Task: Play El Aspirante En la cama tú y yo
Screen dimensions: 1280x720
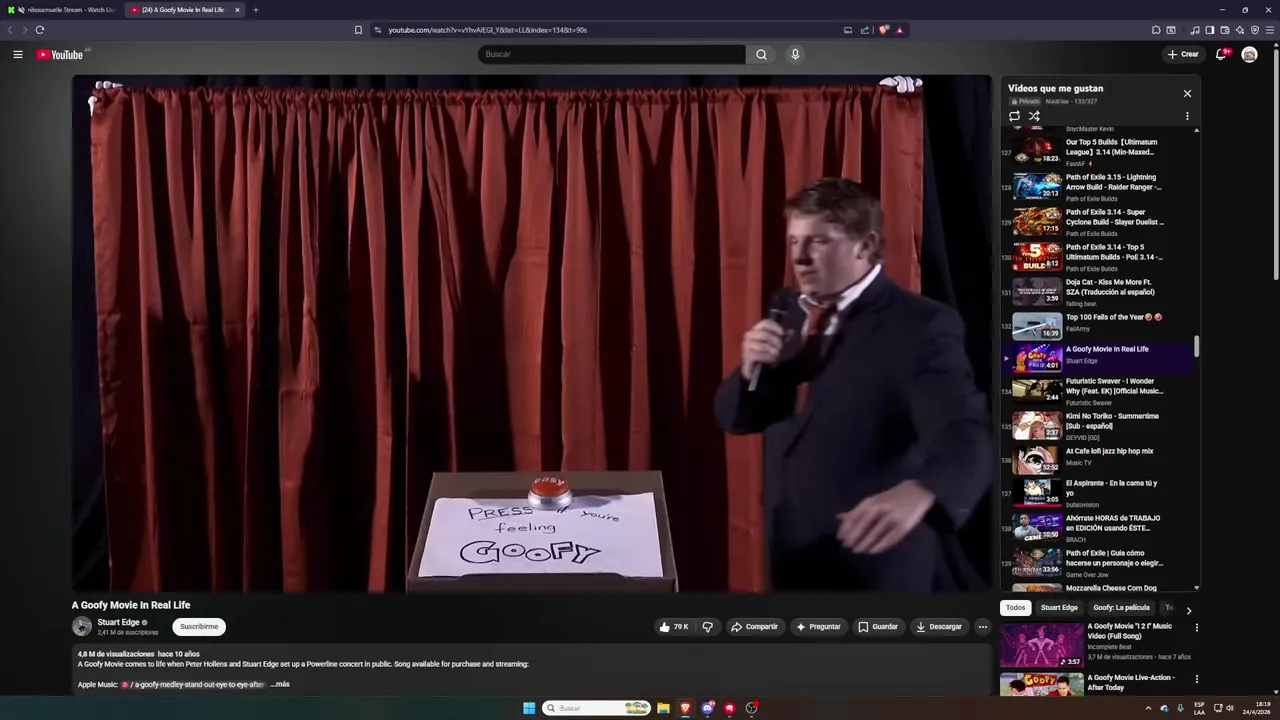Action: click(x=1099, y=493)
